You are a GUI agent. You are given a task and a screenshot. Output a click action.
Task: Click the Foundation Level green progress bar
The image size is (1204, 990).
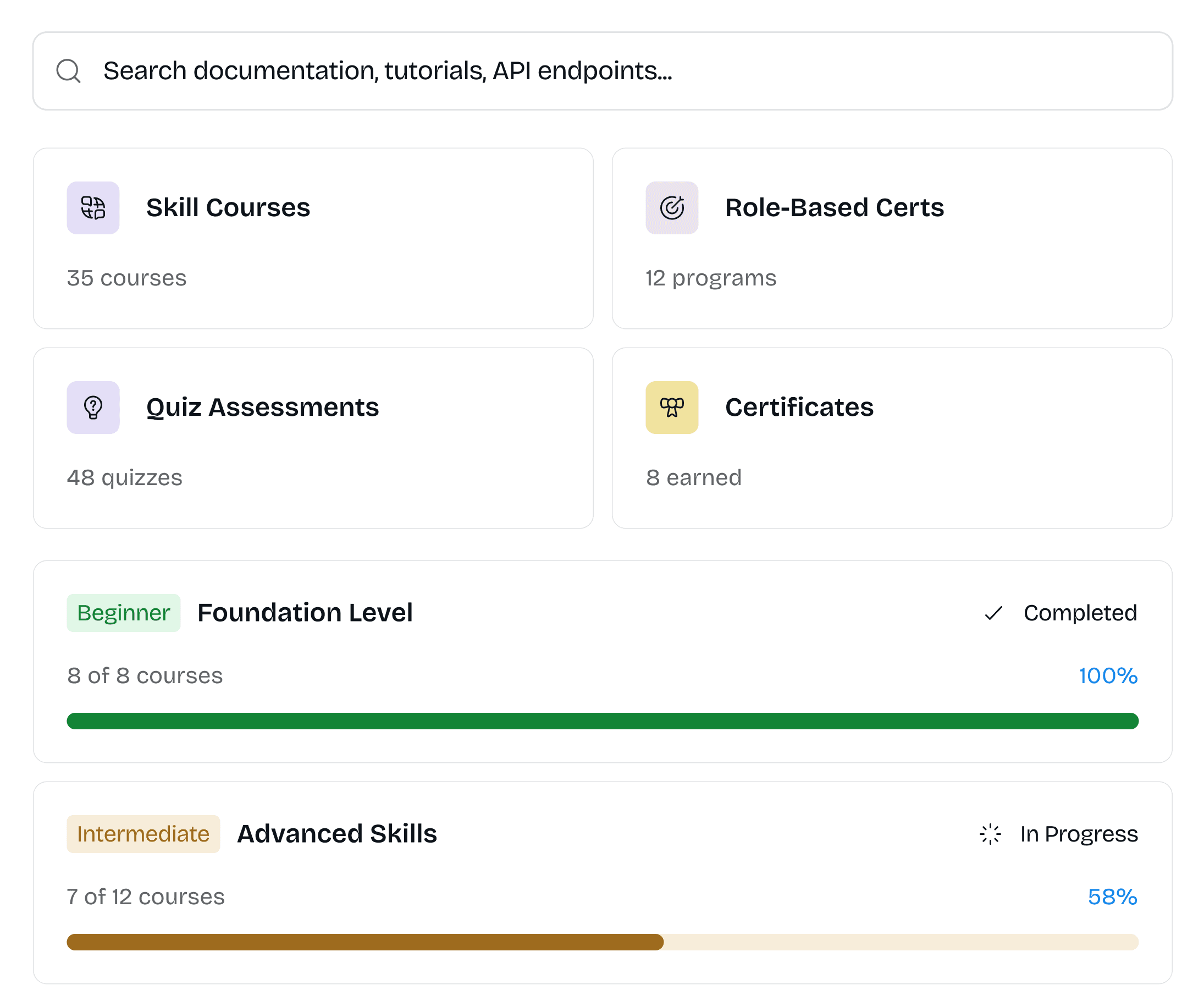602,721
